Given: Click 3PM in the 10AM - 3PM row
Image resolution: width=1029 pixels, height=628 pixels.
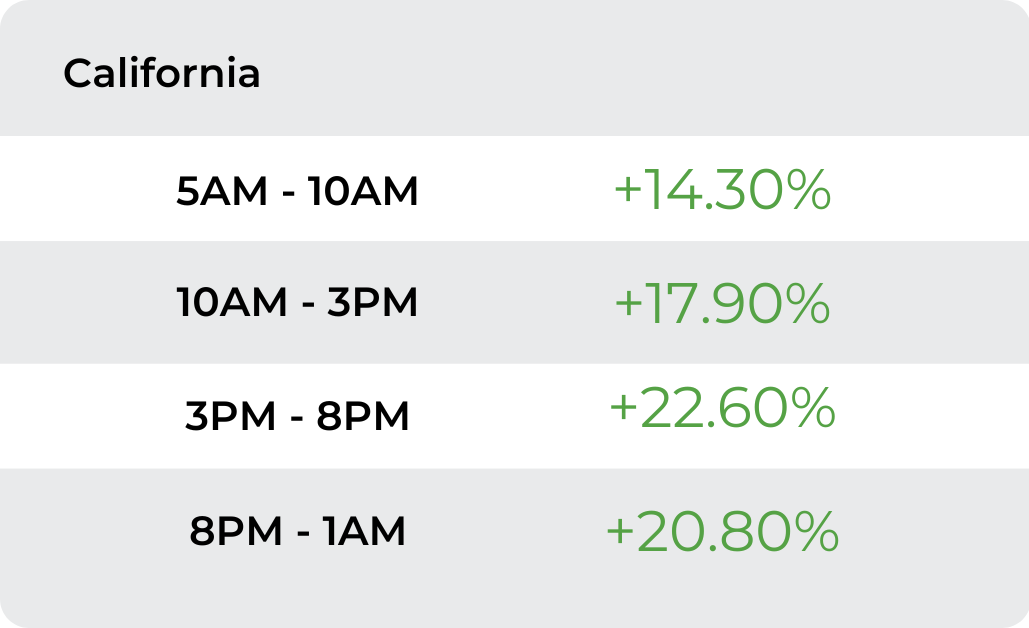Looking at the screenshot, I should [x=372, y=303].
